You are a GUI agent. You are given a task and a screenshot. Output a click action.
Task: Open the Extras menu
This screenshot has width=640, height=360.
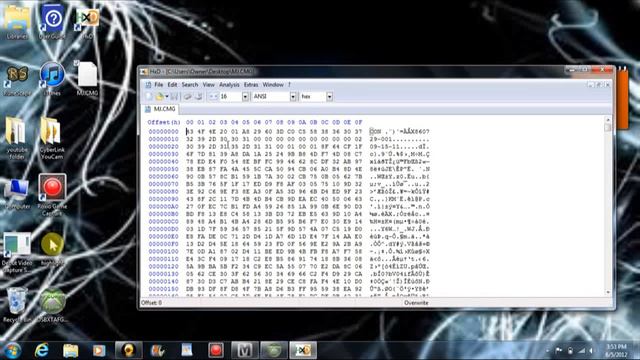click(251, 85)
